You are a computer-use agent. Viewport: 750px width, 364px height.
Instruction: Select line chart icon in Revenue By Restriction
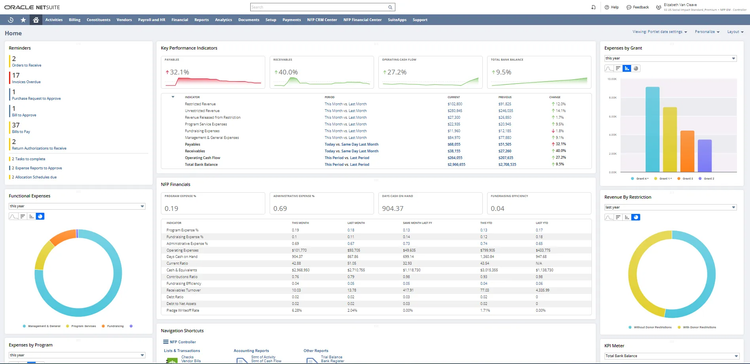tap(609, 217)
